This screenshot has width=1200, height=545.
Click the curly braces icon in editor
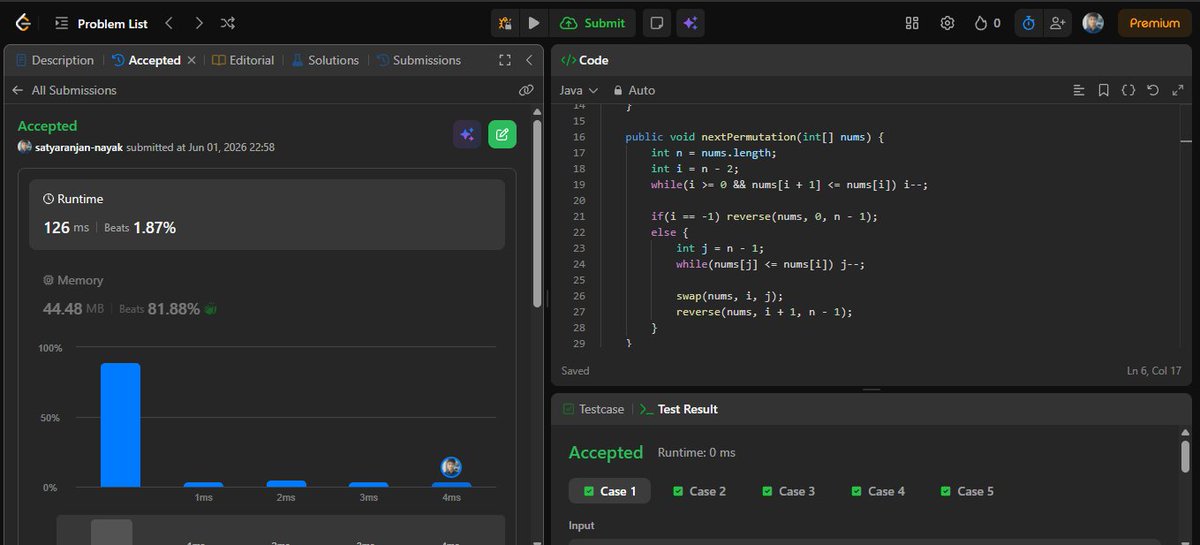tap(1128, 90)
